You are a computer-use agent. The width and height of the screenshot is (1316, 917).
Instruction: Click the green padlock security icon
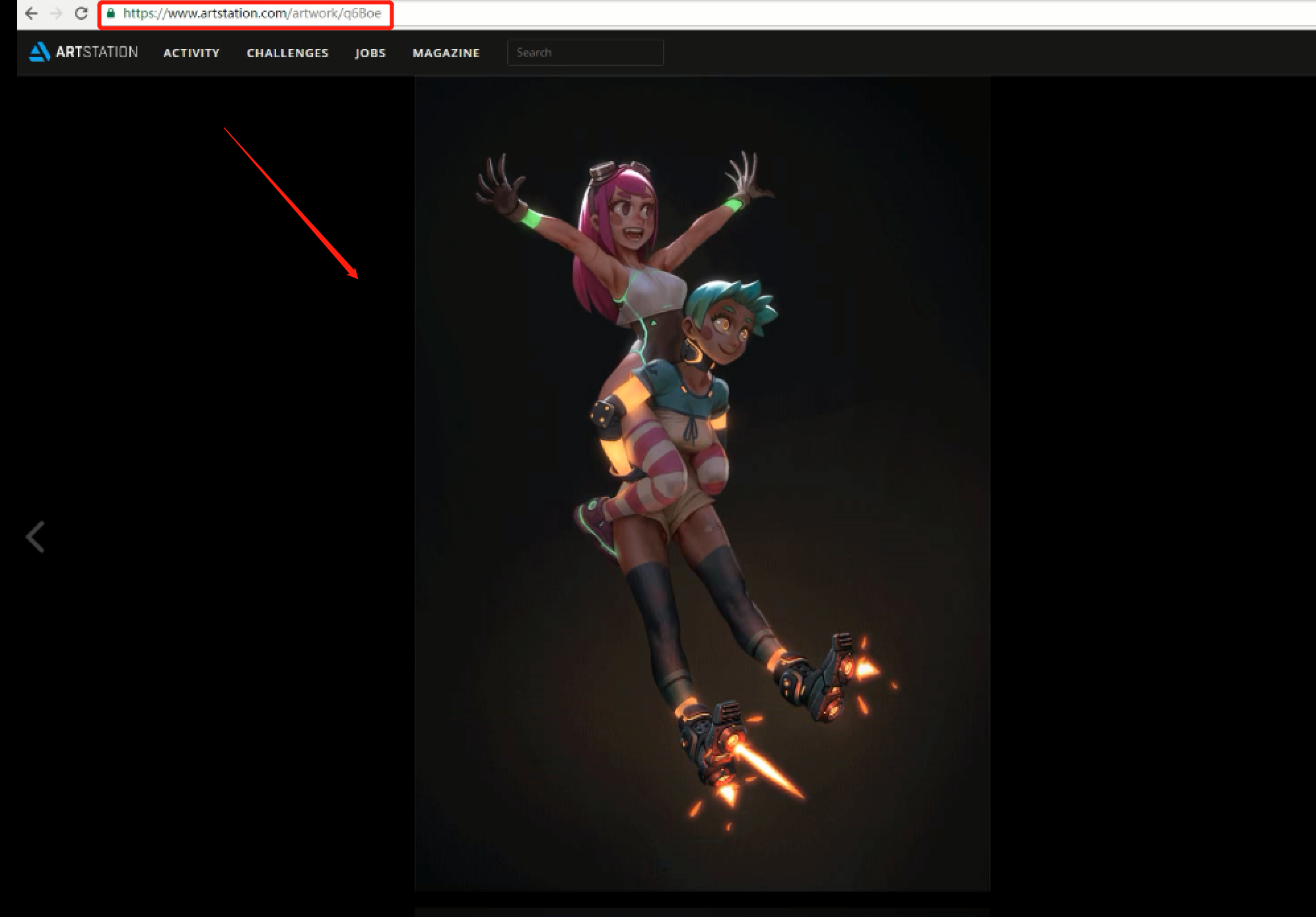111,13
